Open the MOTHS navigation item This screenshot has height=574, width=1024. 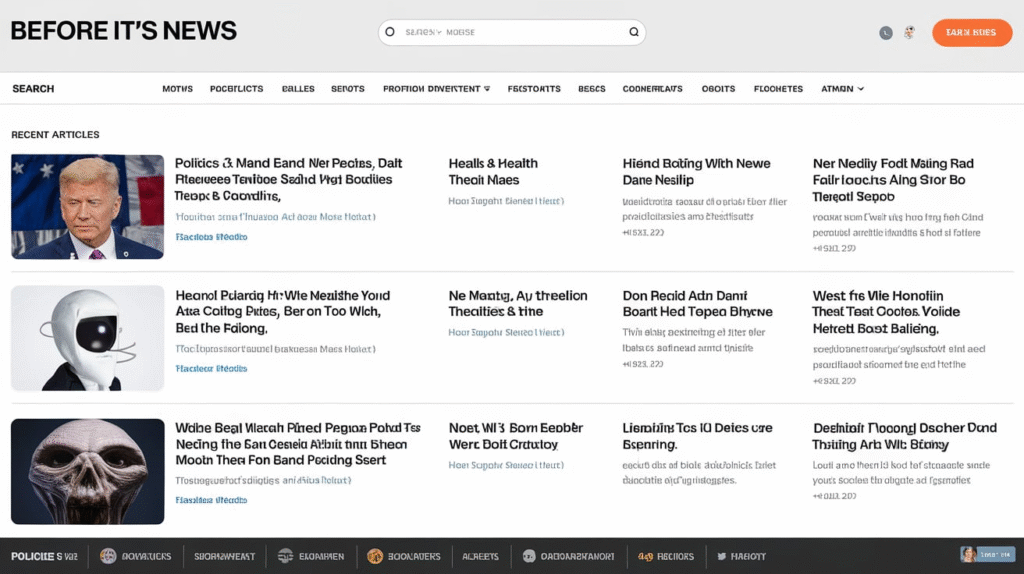177,89
